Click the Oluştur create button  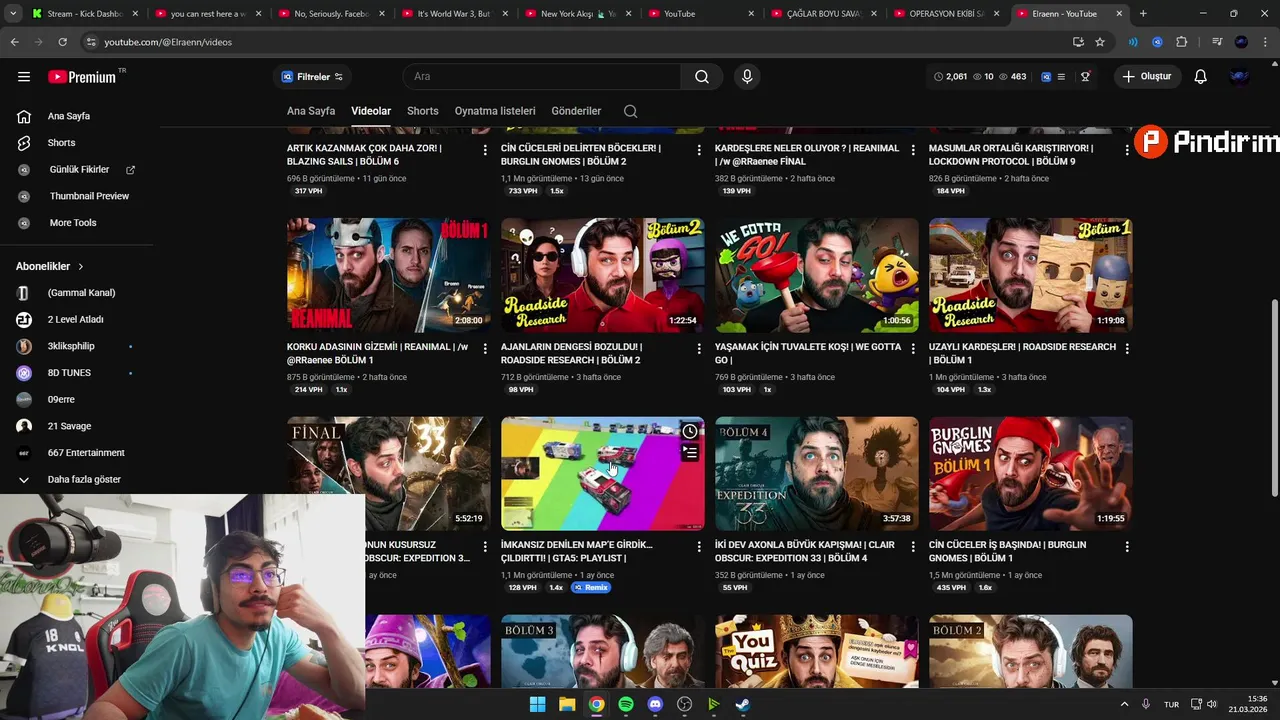pyautogui.click(x=1147, y=76)
